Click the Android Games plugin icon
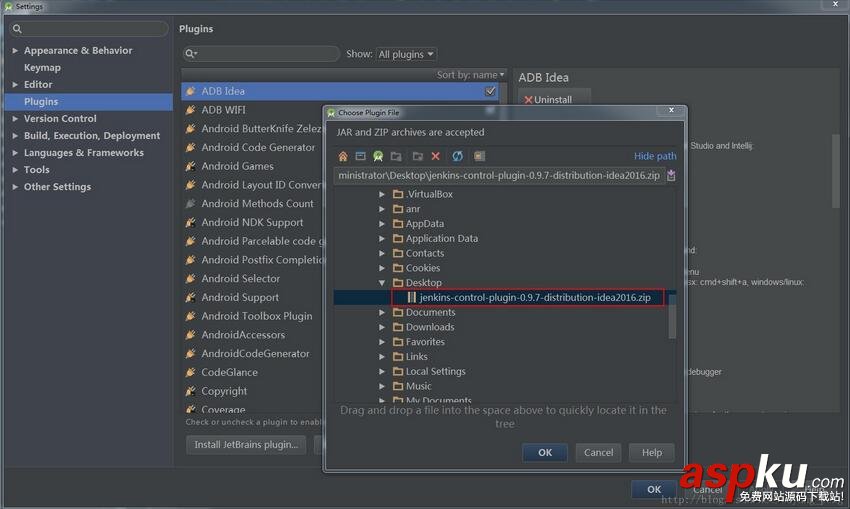850x509 pixels. click(190, 166)
